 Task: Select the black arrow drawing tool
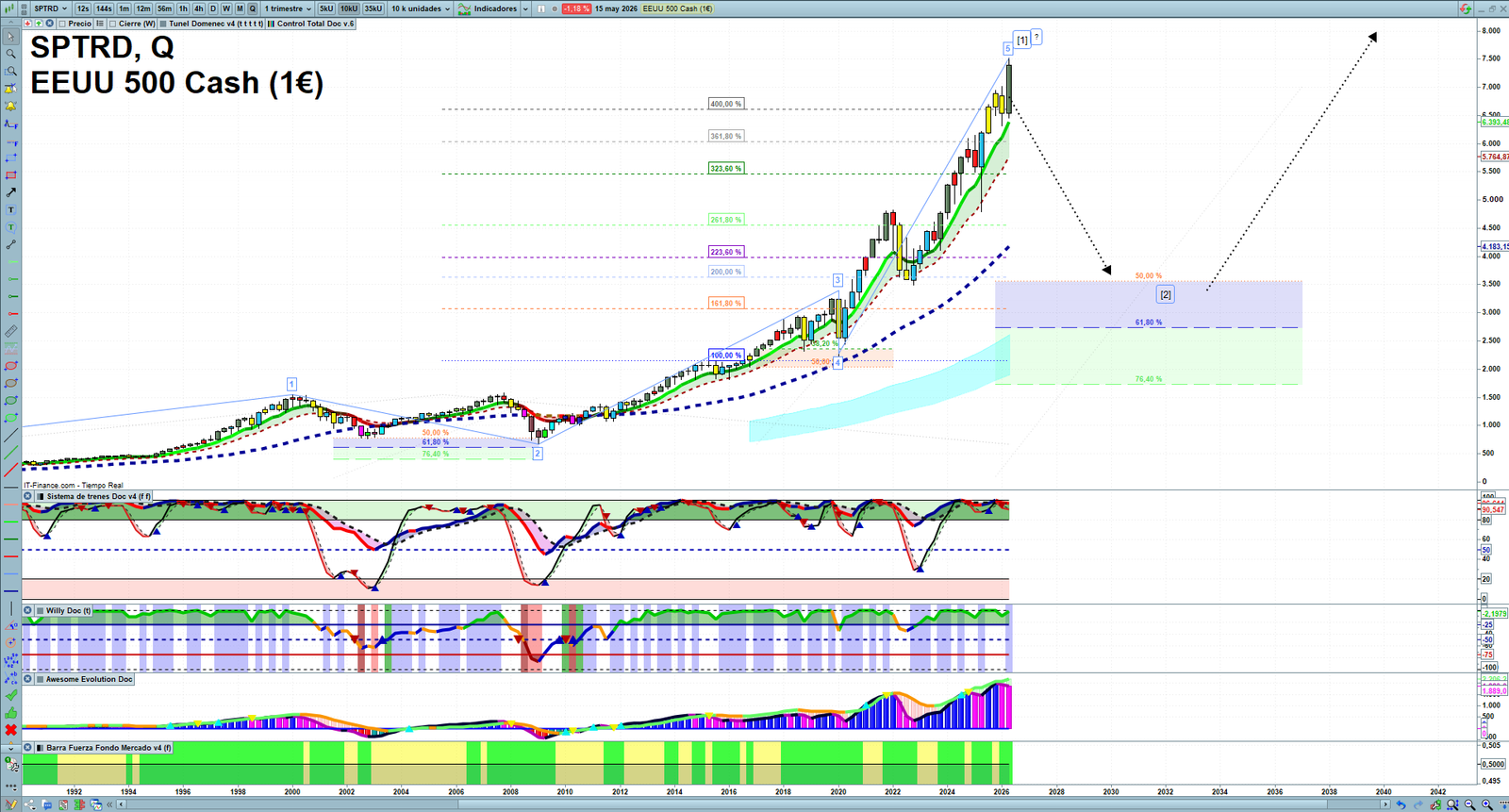point(10,192)
